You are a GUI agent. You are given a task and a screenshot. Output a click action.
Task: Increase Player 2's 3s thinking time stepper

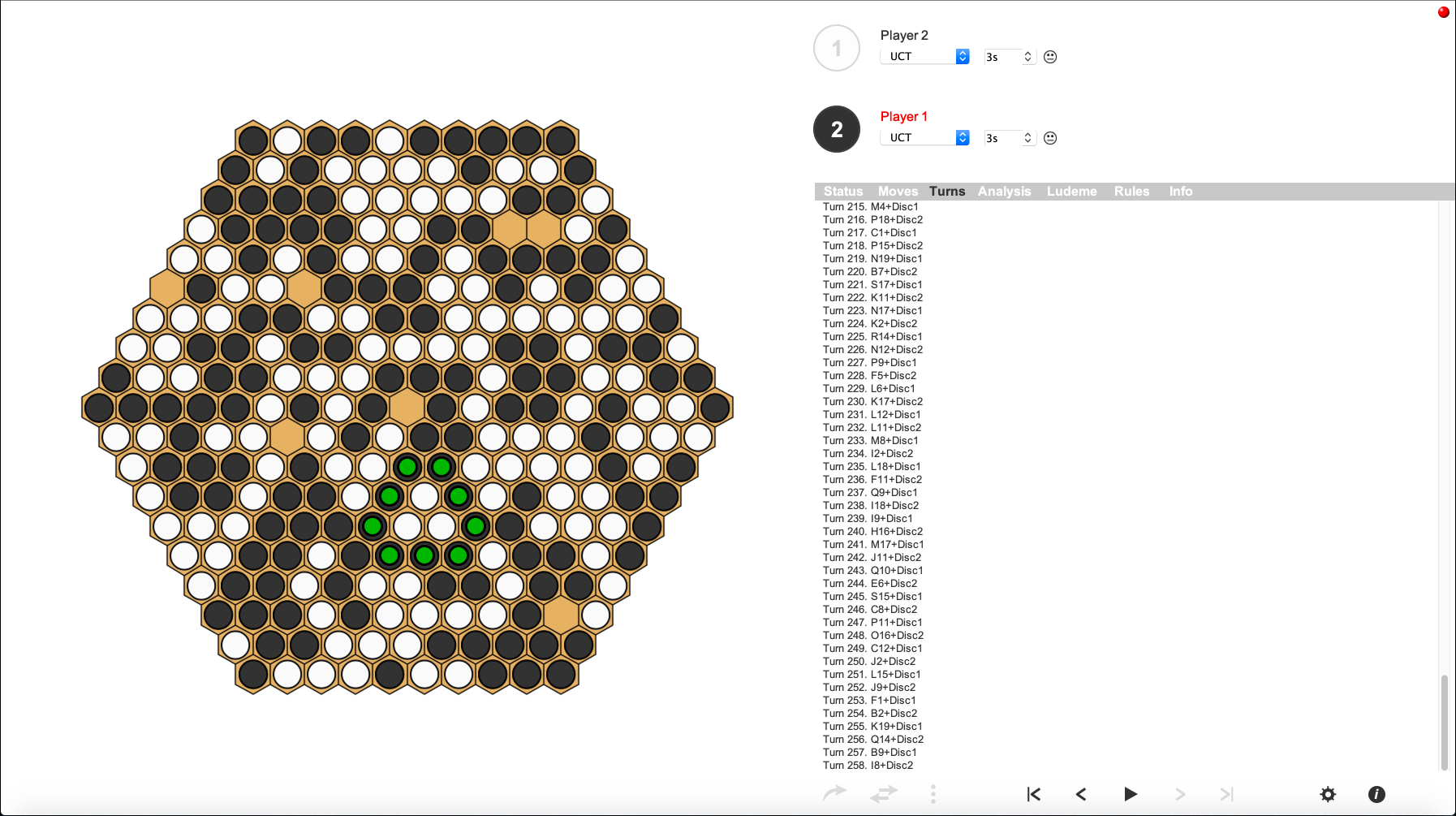point(1027,53)
